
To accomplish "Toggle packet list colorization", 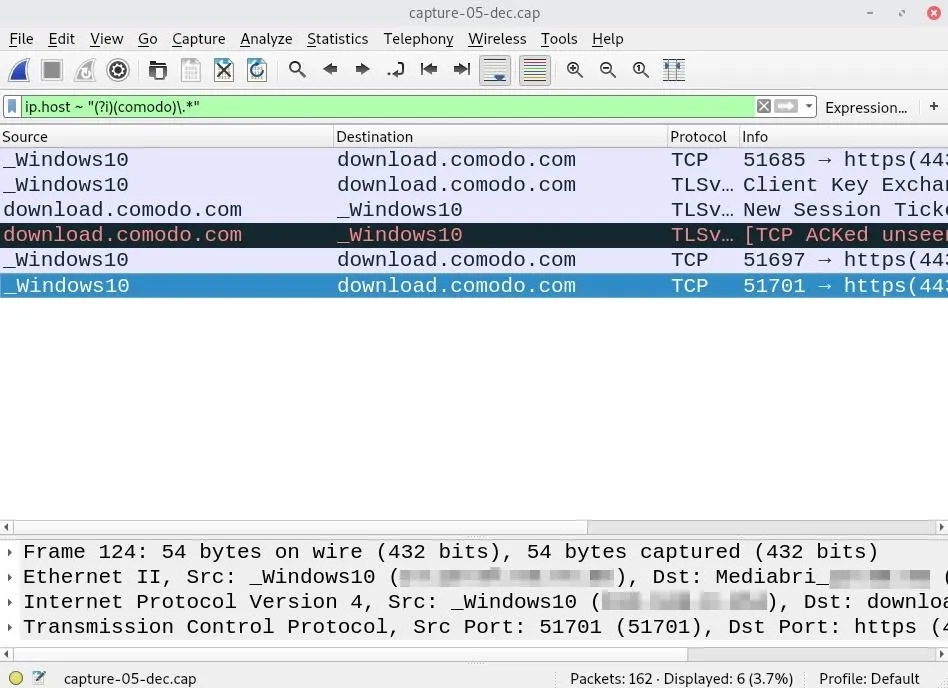I will coord(534,70).
